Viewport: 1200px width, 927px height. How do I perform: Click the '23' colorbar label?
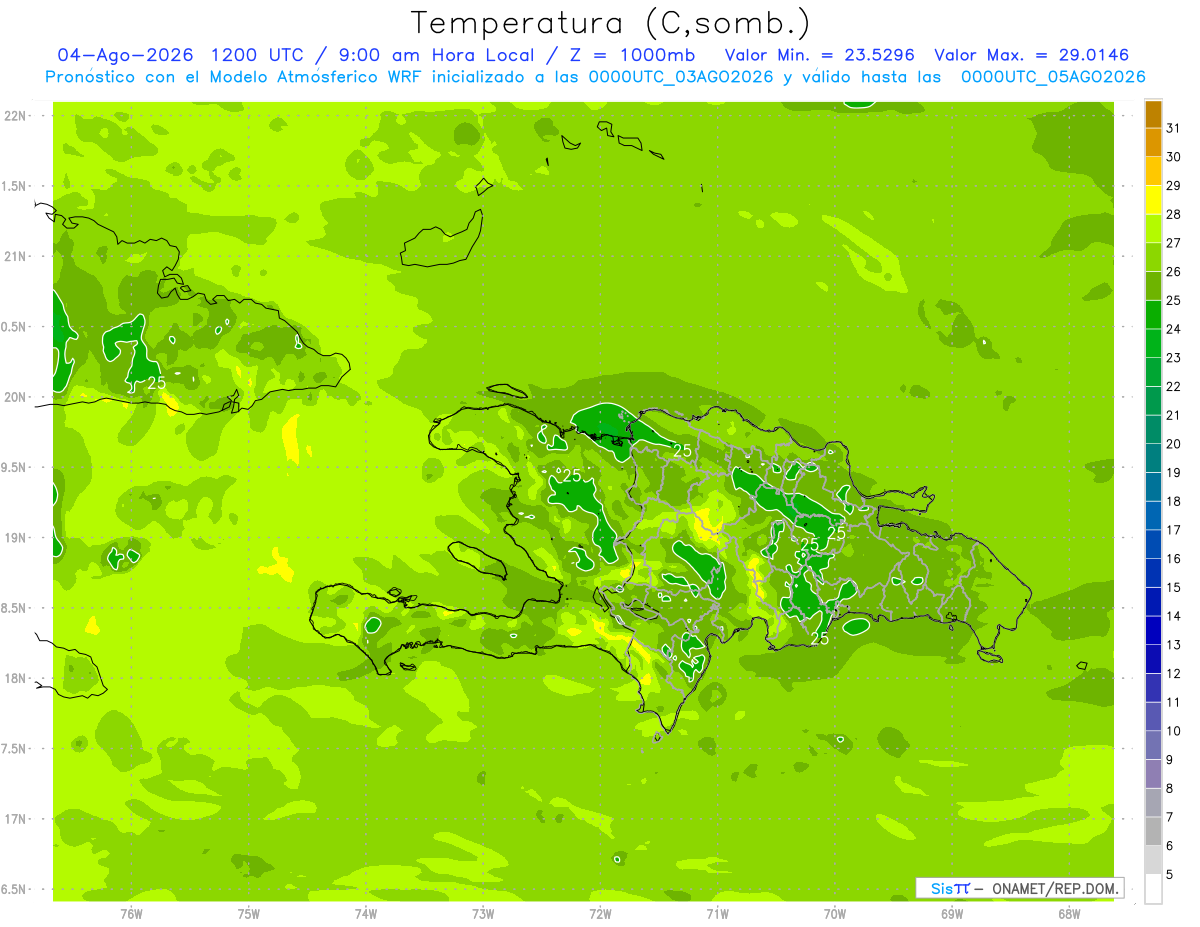point(1173,358)
